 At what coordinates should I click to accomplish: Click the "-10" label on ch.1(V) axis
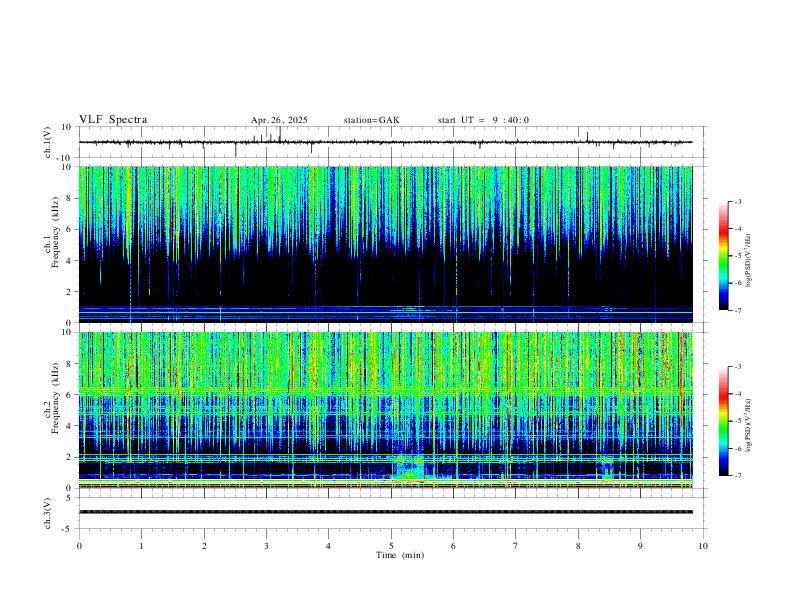[65, 158]
